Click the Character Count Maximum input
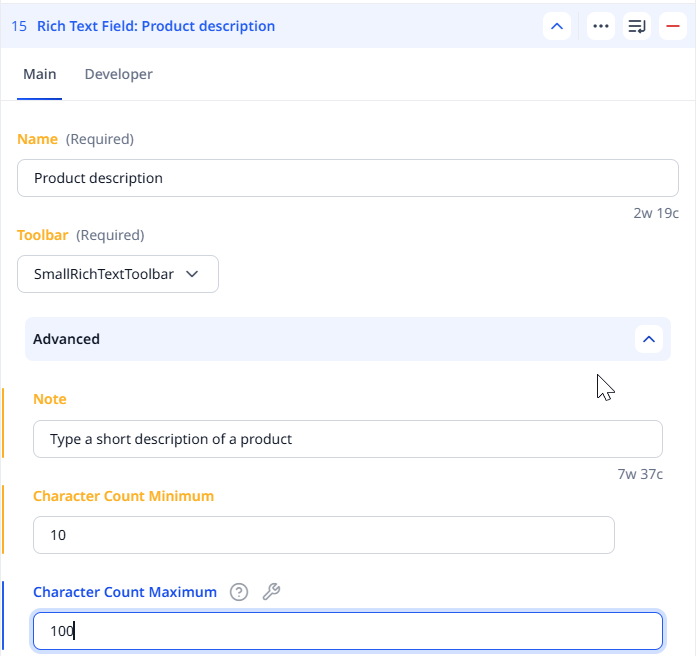 [x=348, y=631]
